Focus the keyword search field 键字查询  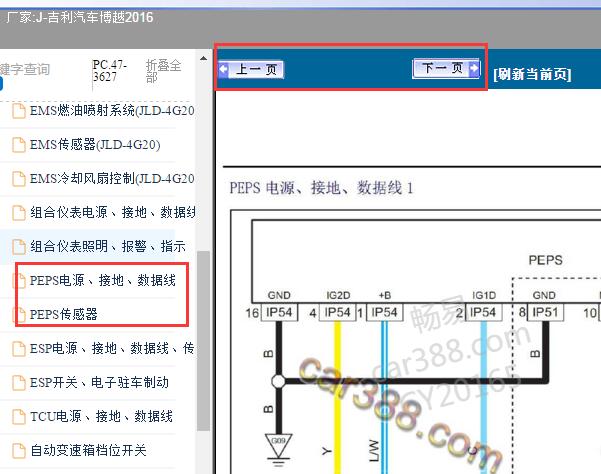[x=25, y=69]
